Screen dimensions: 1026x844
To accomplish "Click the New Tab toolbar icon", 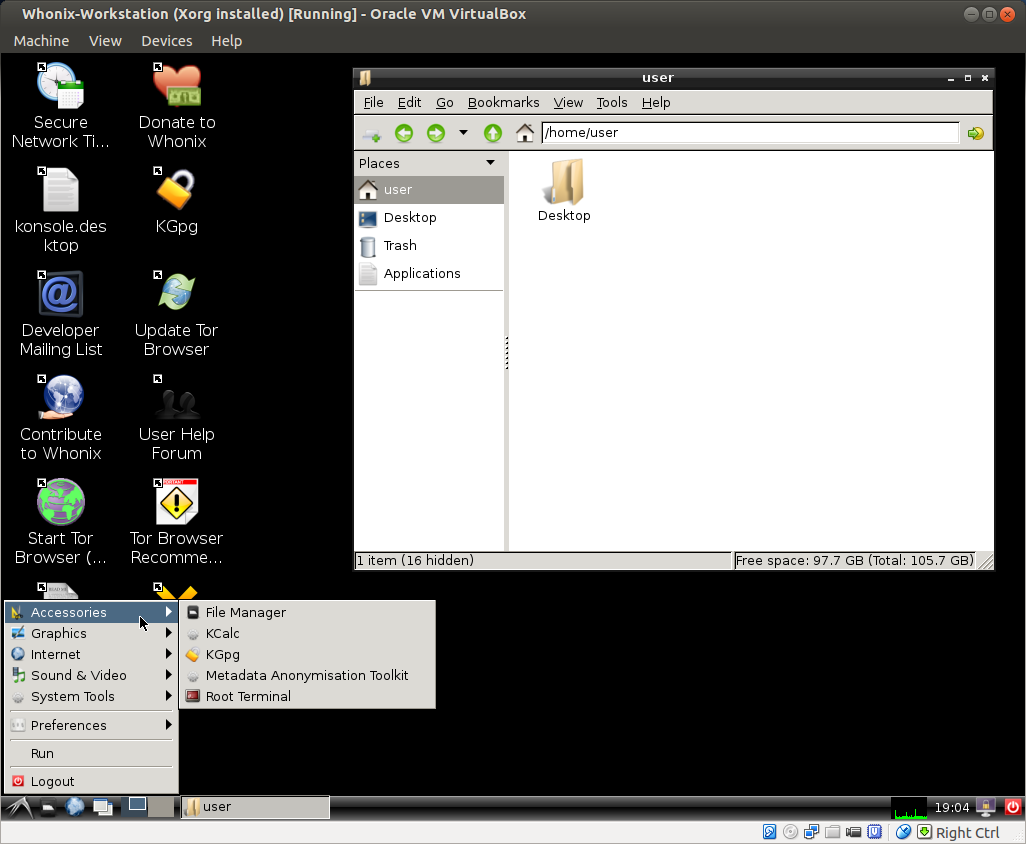I will point(371,133).
